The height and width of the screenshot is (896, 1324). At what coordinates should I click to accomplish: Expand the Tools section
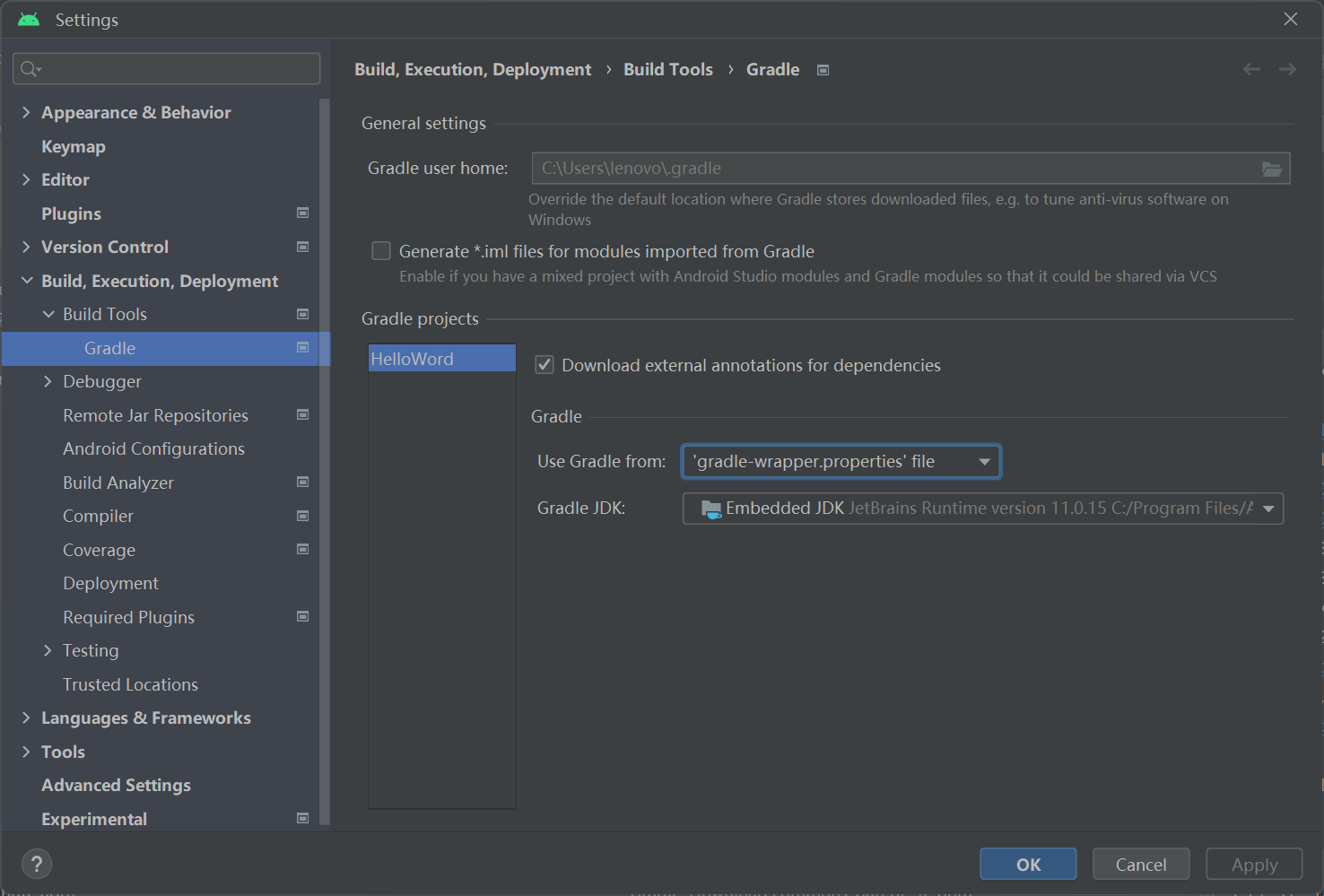pyautogui.click(x=26, y=752)
